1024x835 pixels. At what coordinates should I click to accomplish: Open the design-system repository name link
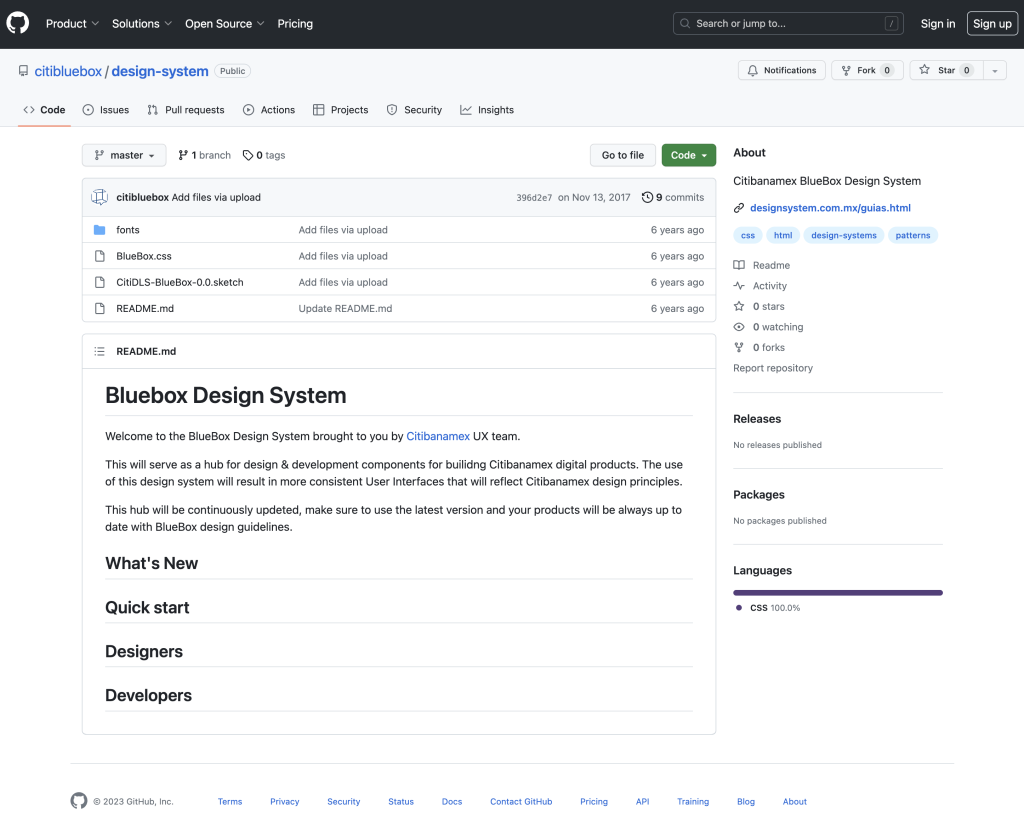pos(160,71)
